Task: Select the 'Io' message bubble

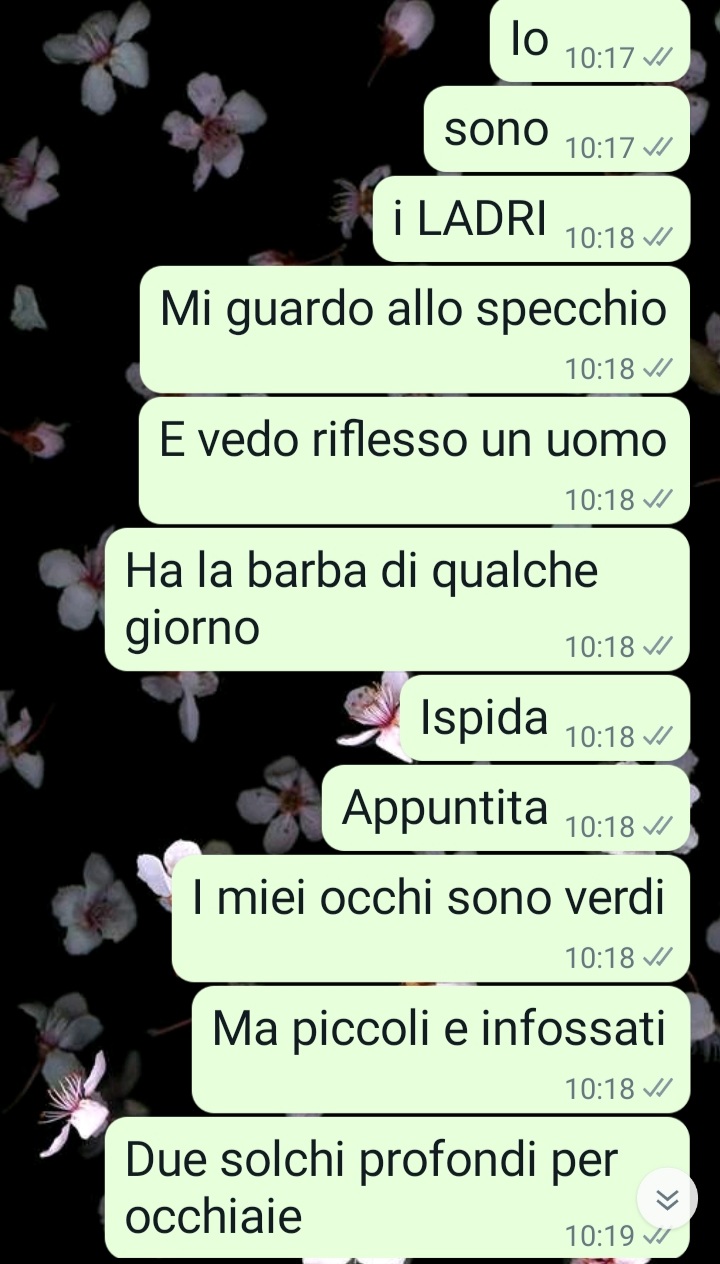Action: point(590,40)
